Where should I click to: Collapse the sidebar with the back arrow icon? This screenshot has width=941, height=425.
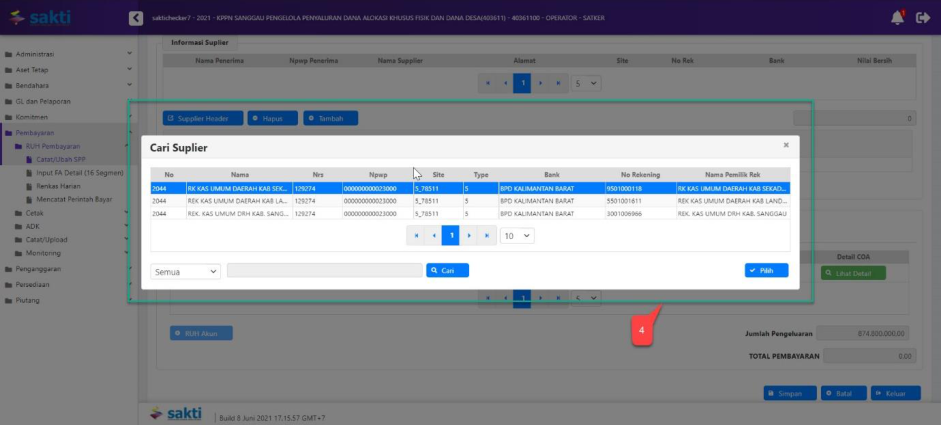click(x=136, y=18)
